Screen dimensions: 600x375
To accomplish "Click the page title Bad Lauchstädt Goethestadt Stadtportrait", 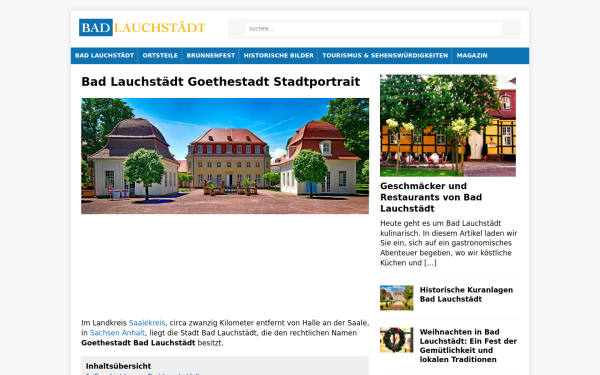I will point(220,82).
